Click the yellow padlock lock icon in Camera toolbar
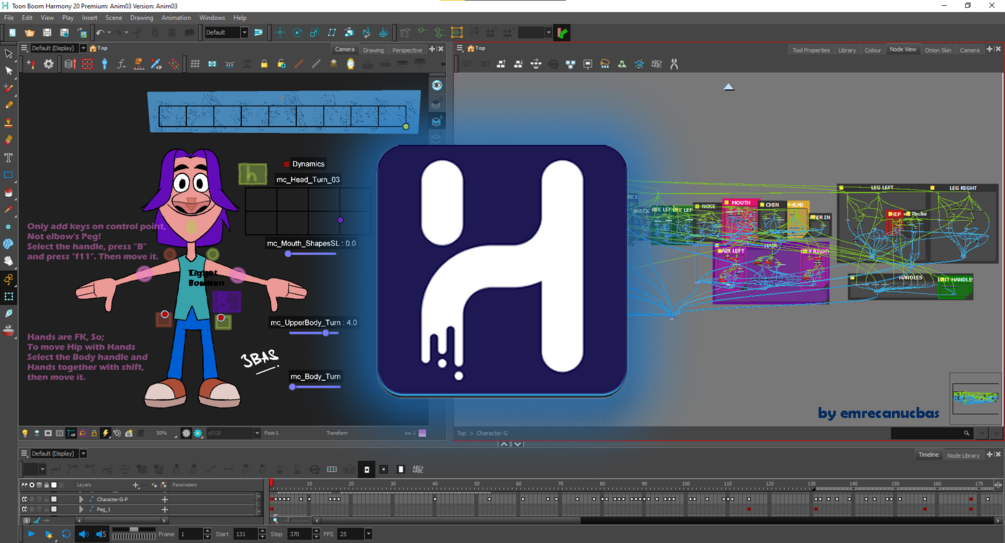Image resolution: width=1005 pixels, height=543 pixels. pyautogui.click(x=264, y=64)
